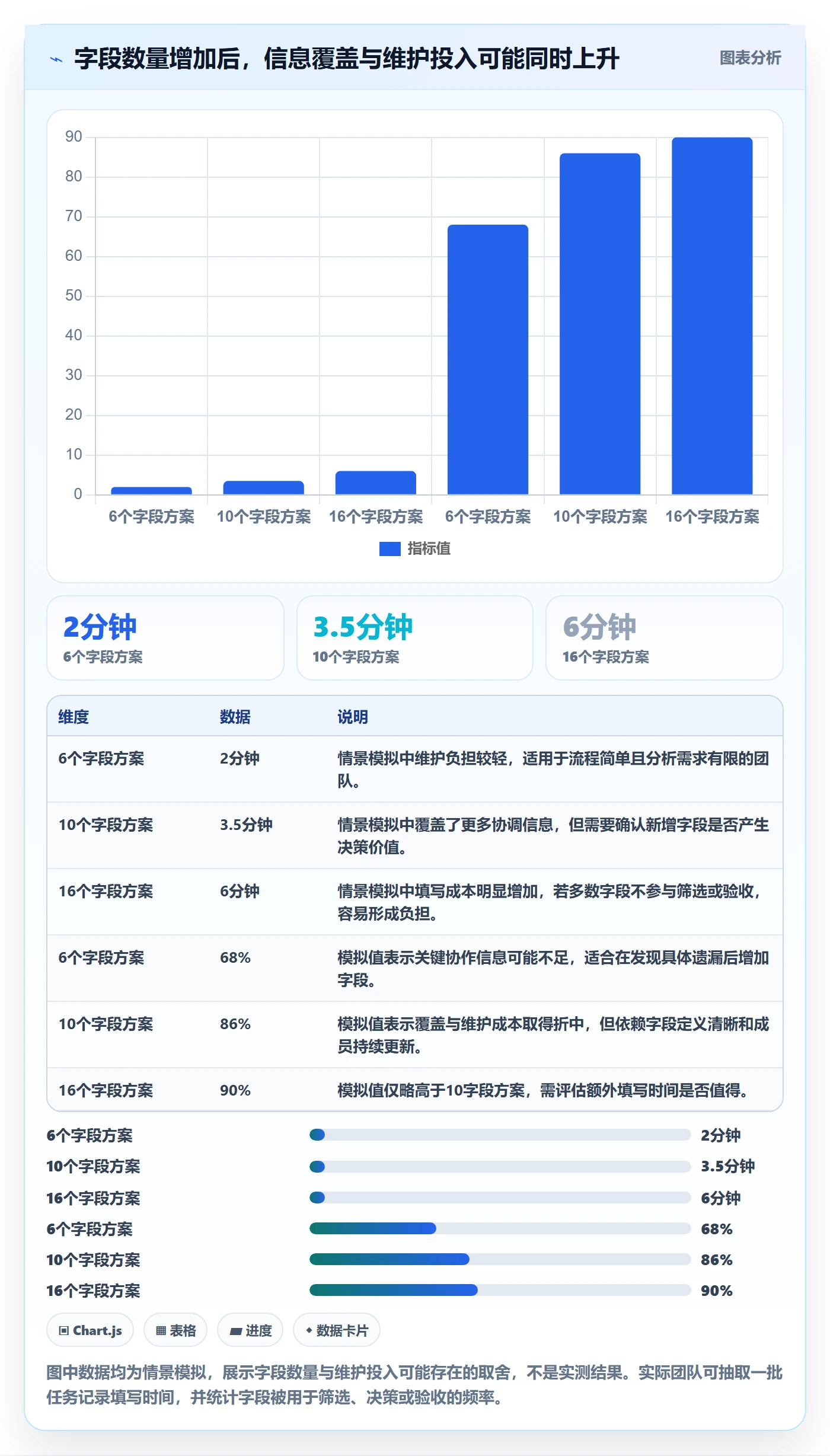Screen dimensions: 830x1456
Task: Click table description starting 情景模拟中维护负担较轻
Action: pyautogui.click(x=553, y=769)
